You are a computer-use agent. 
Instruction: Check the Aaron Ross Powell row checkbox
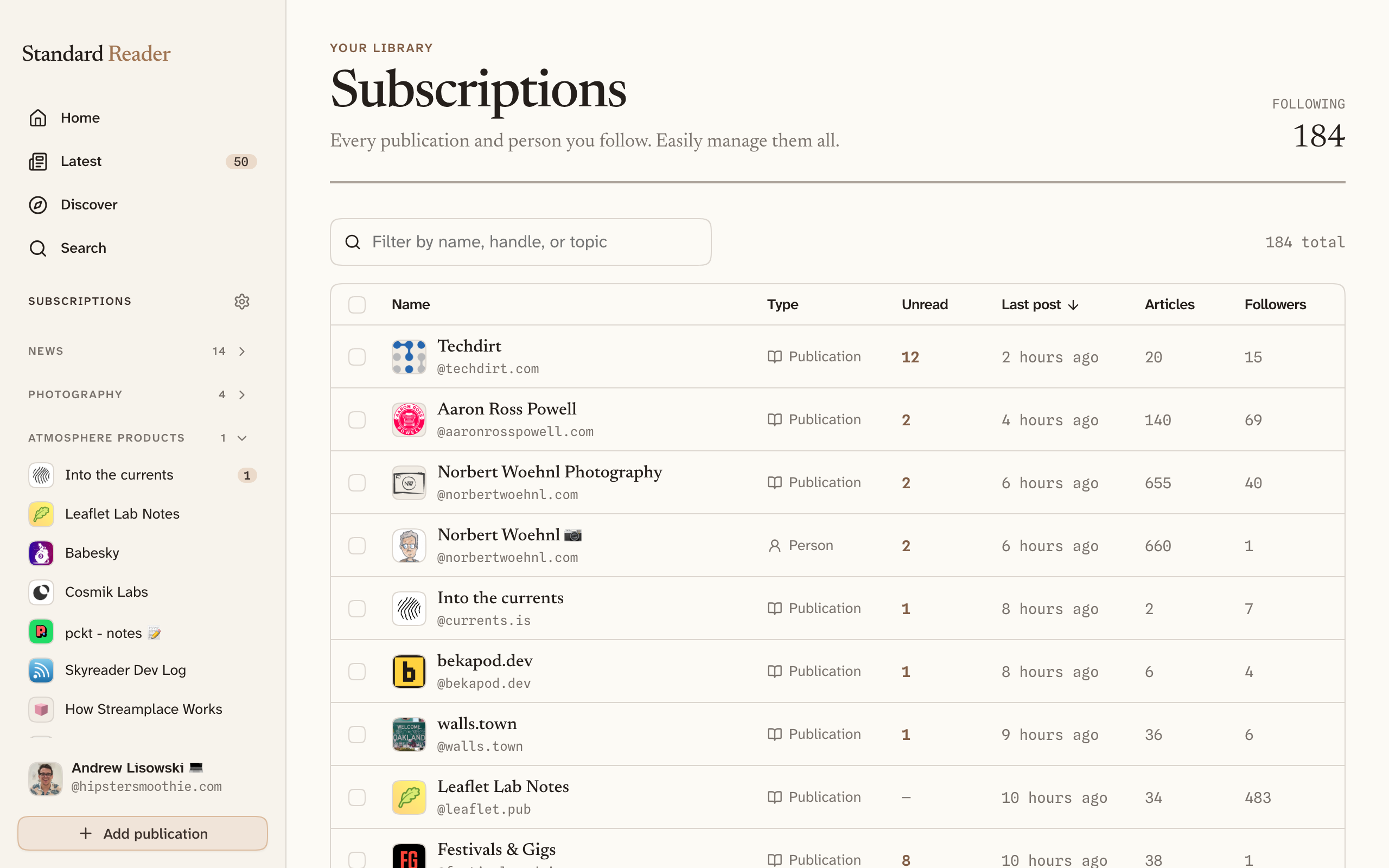click(x=357, y=420)
